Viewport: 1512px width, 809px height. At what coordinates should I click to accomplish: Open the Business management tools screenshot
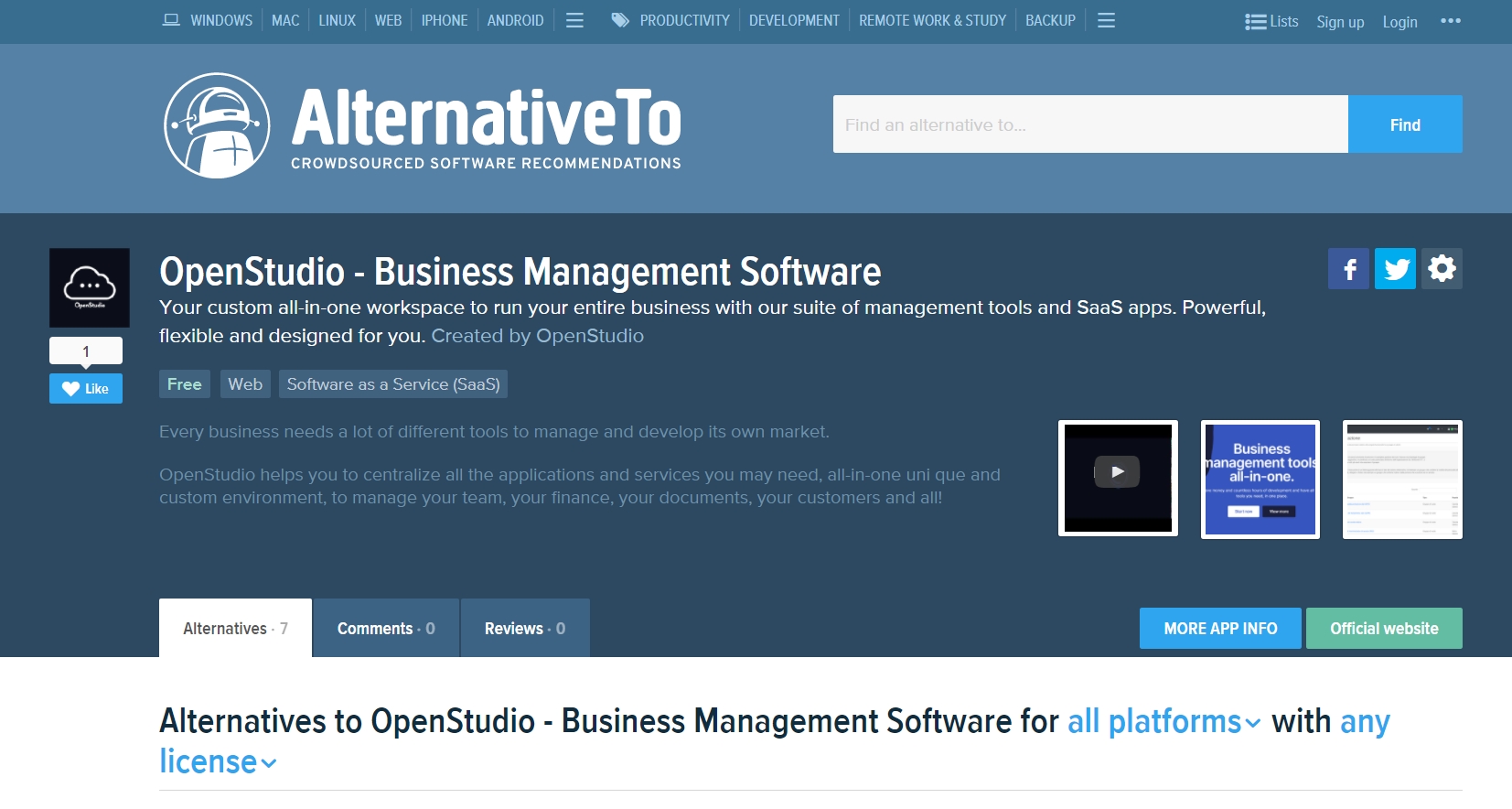pyautogui.click(x=1260, y=480)
